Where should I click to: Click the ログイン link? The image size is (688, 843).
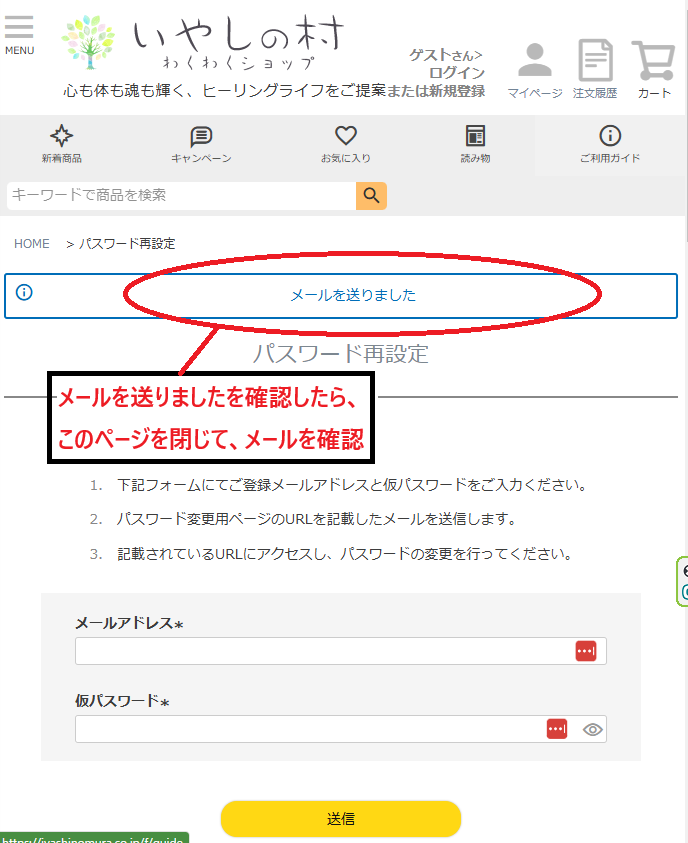point(457,73)
